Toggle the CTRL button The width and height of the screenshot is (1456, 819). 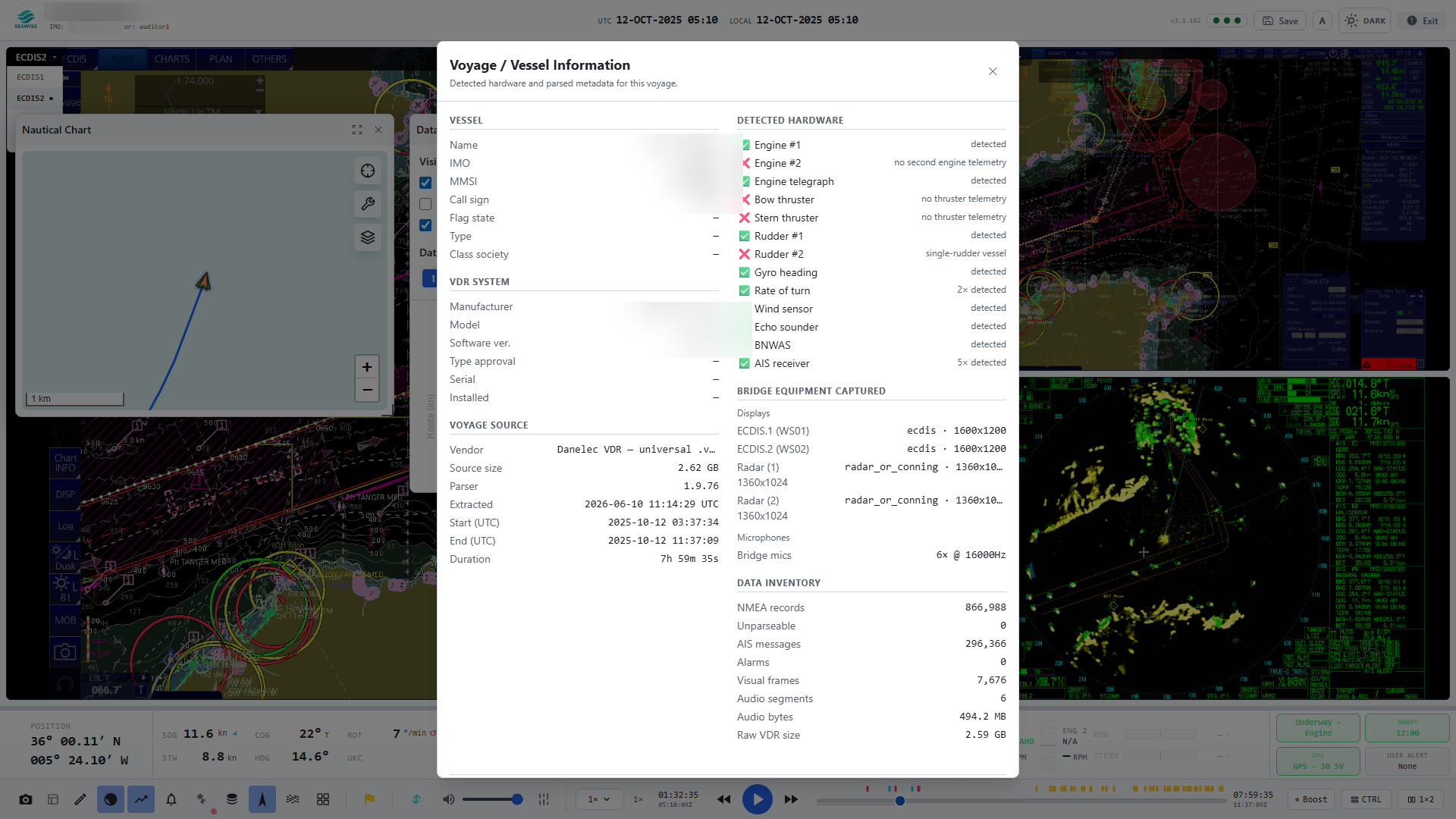[x=1367, y=799]
